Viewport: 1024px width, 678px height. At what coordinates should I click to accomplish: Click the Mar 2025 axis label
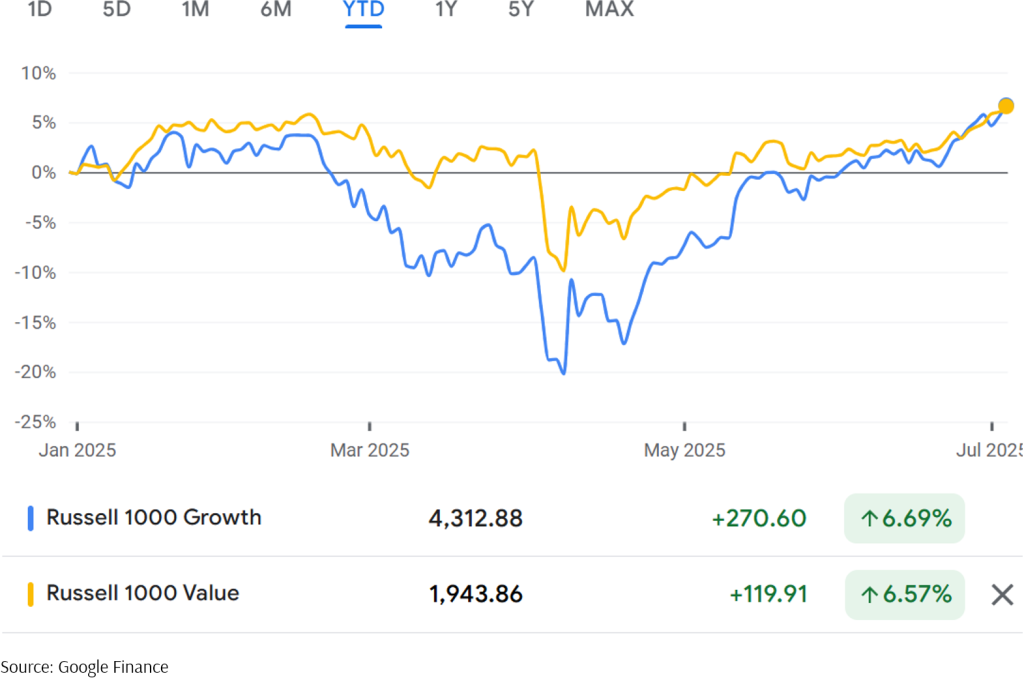(372, 450)
